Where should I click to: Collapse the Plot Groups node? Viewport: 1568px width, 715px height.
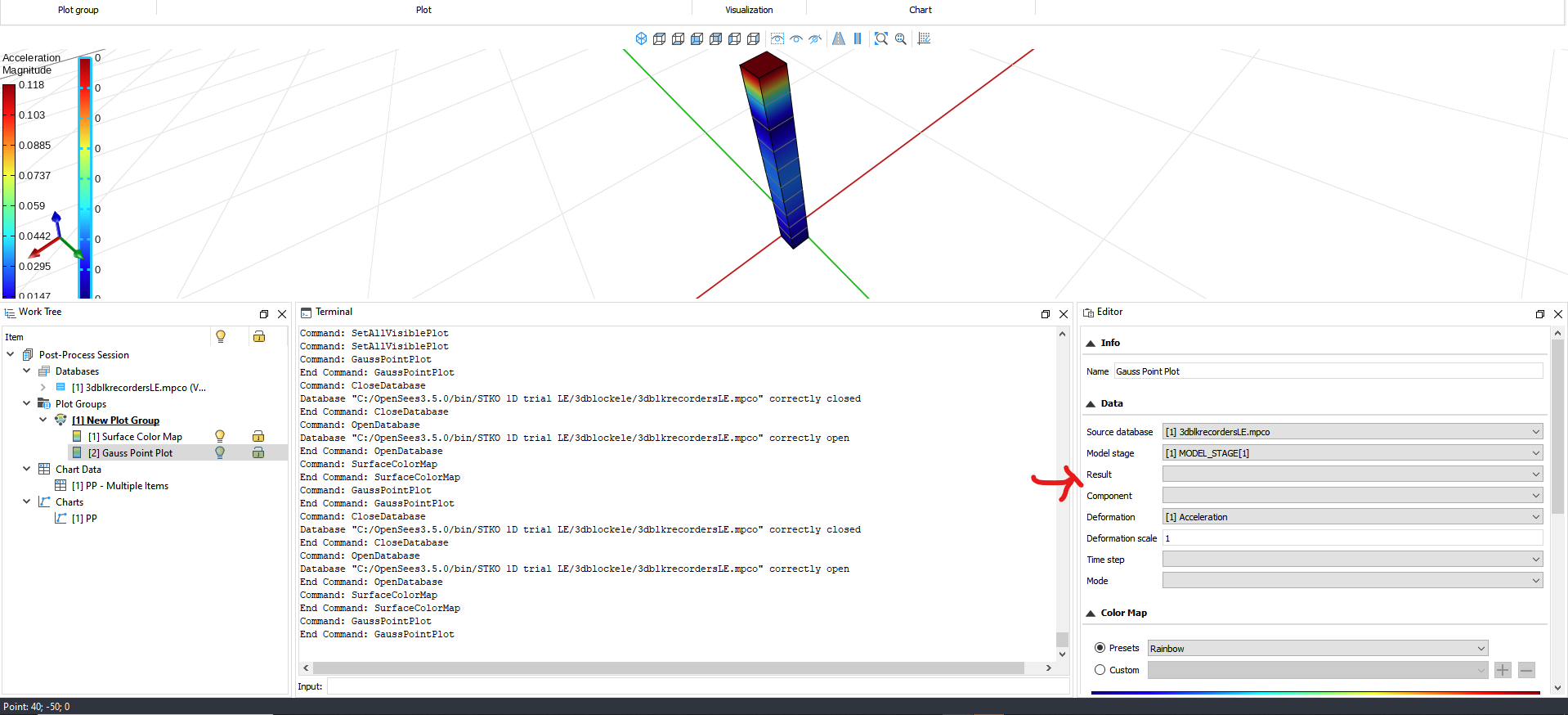(x=26, y=403)
